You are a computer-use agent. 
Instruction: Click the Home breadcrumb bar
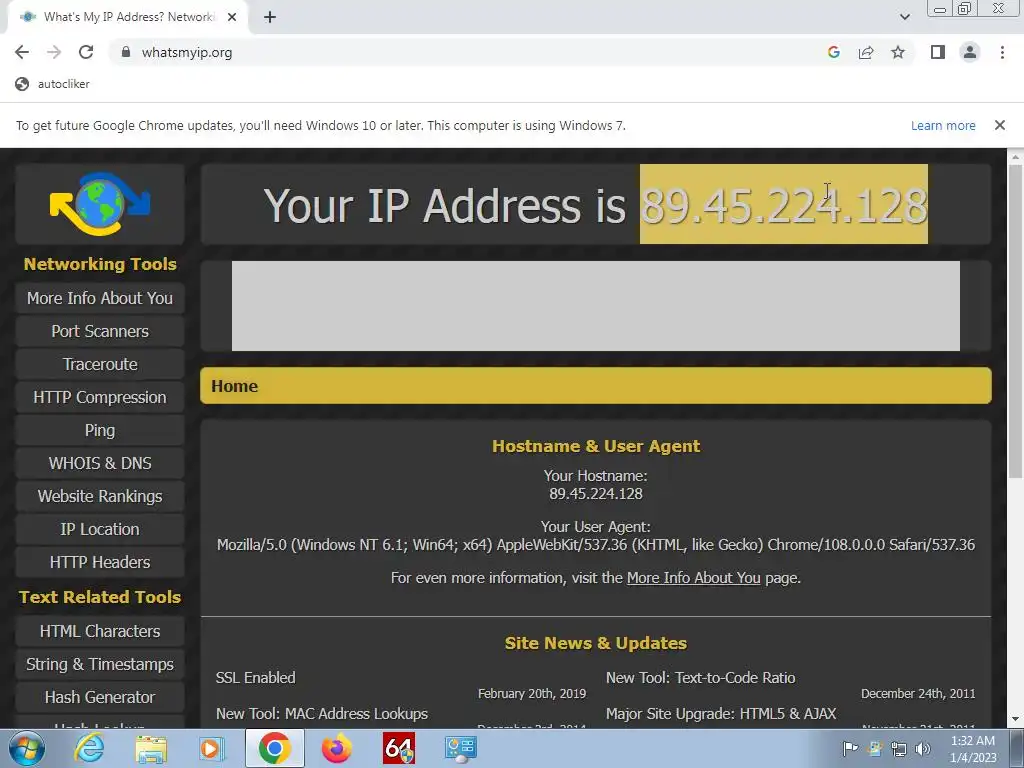[x=596, y=386]
